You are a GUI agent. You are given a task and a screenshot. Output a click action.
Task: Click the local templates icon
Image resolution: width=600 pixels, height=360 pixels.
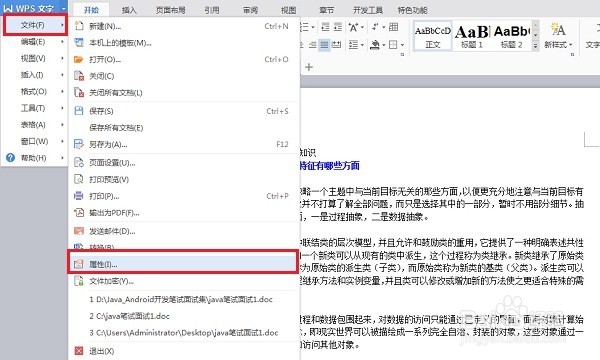point(79,42)
